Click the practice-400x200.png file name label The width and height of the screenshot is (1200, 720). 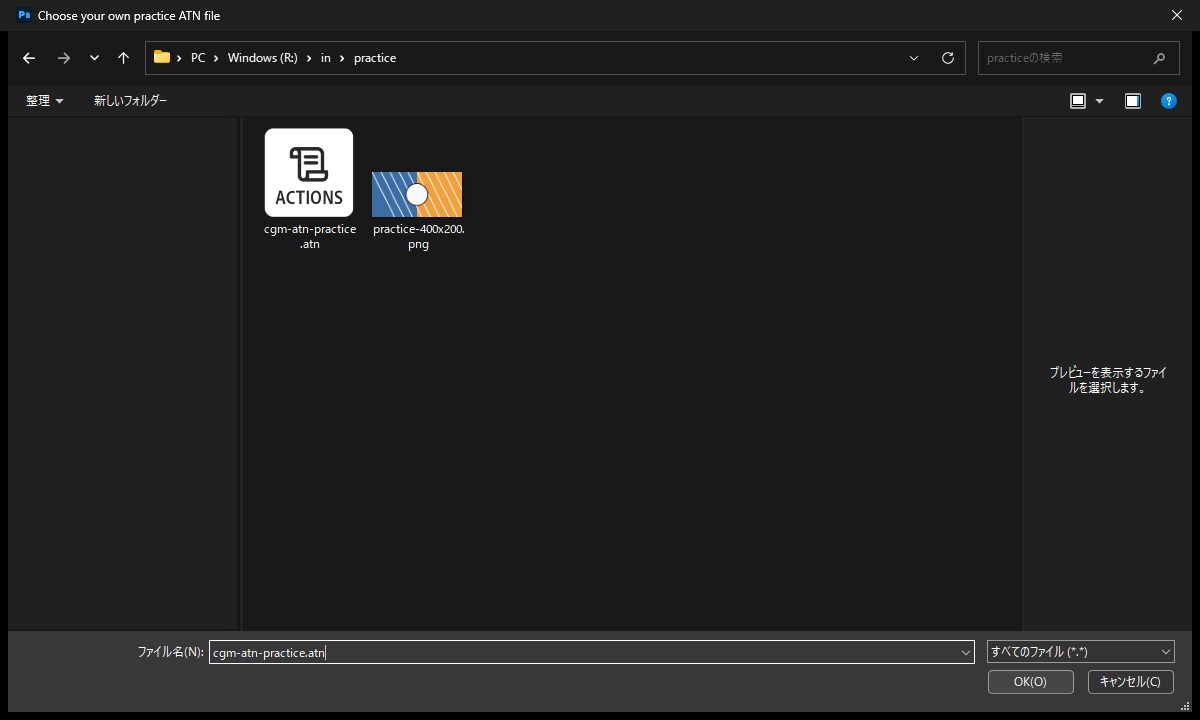click(x=419, y=236)
